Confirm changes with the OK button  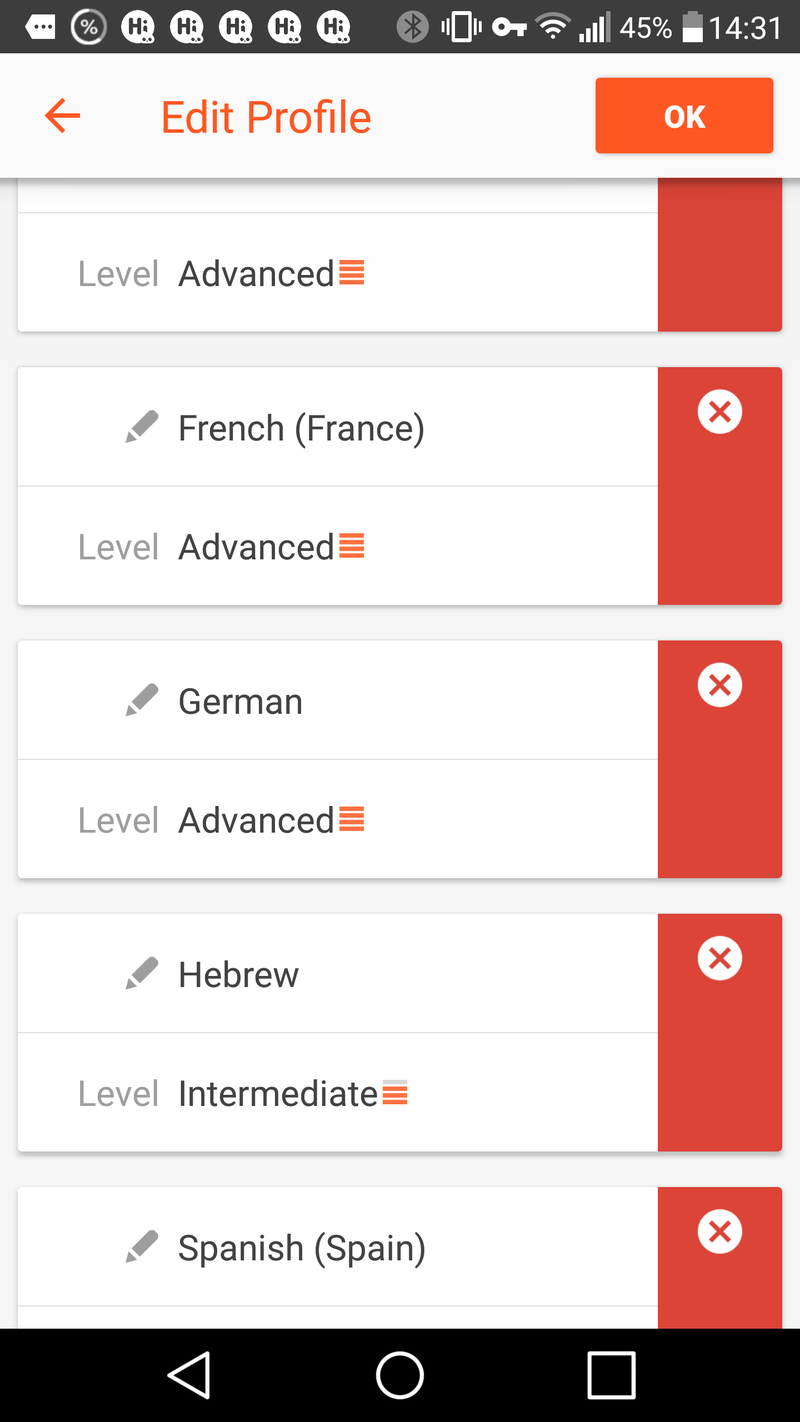pyautogui.click(x=684, y=116)
